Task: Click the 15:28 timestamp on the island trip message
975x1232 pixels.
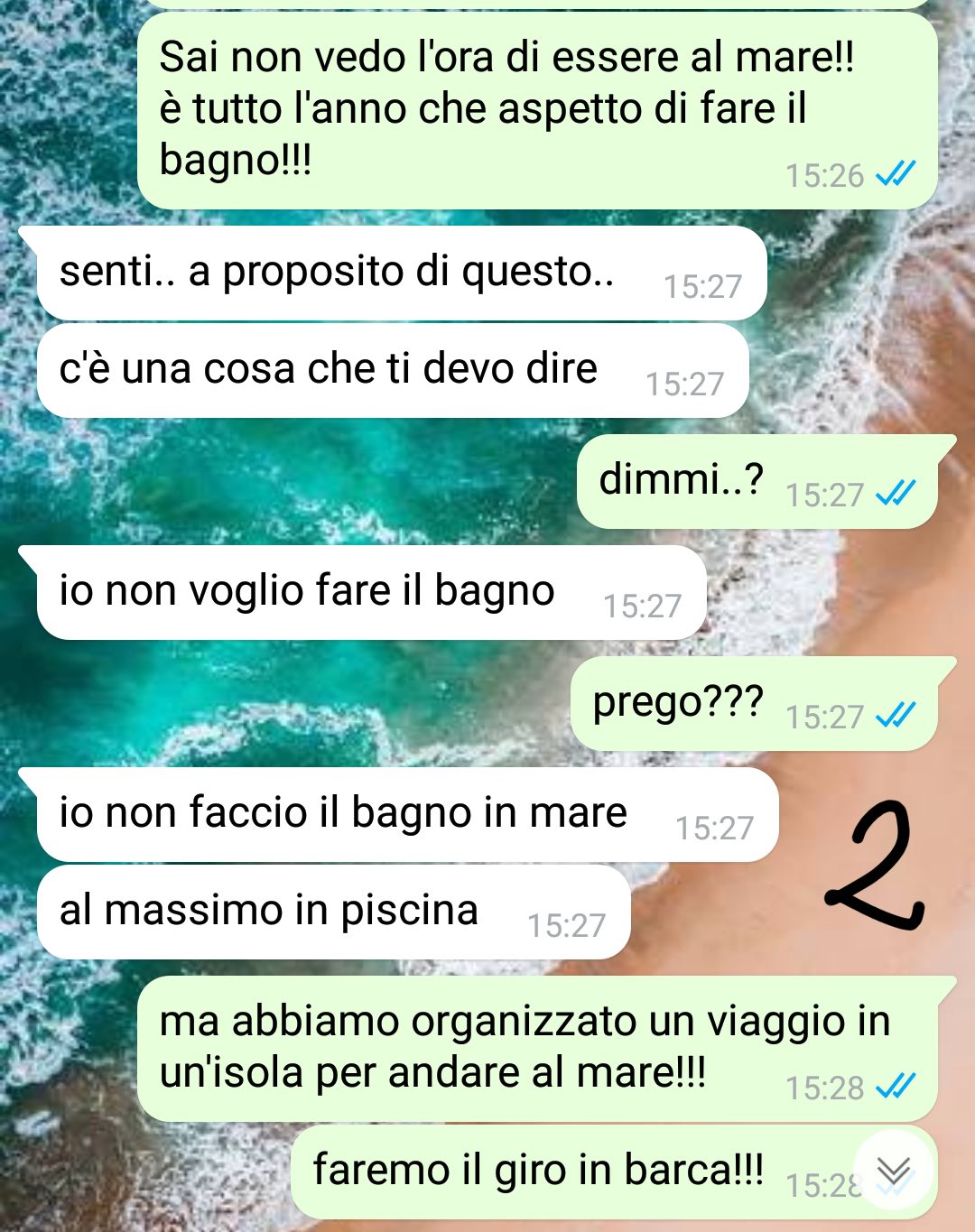Action: pos(824,1088)
